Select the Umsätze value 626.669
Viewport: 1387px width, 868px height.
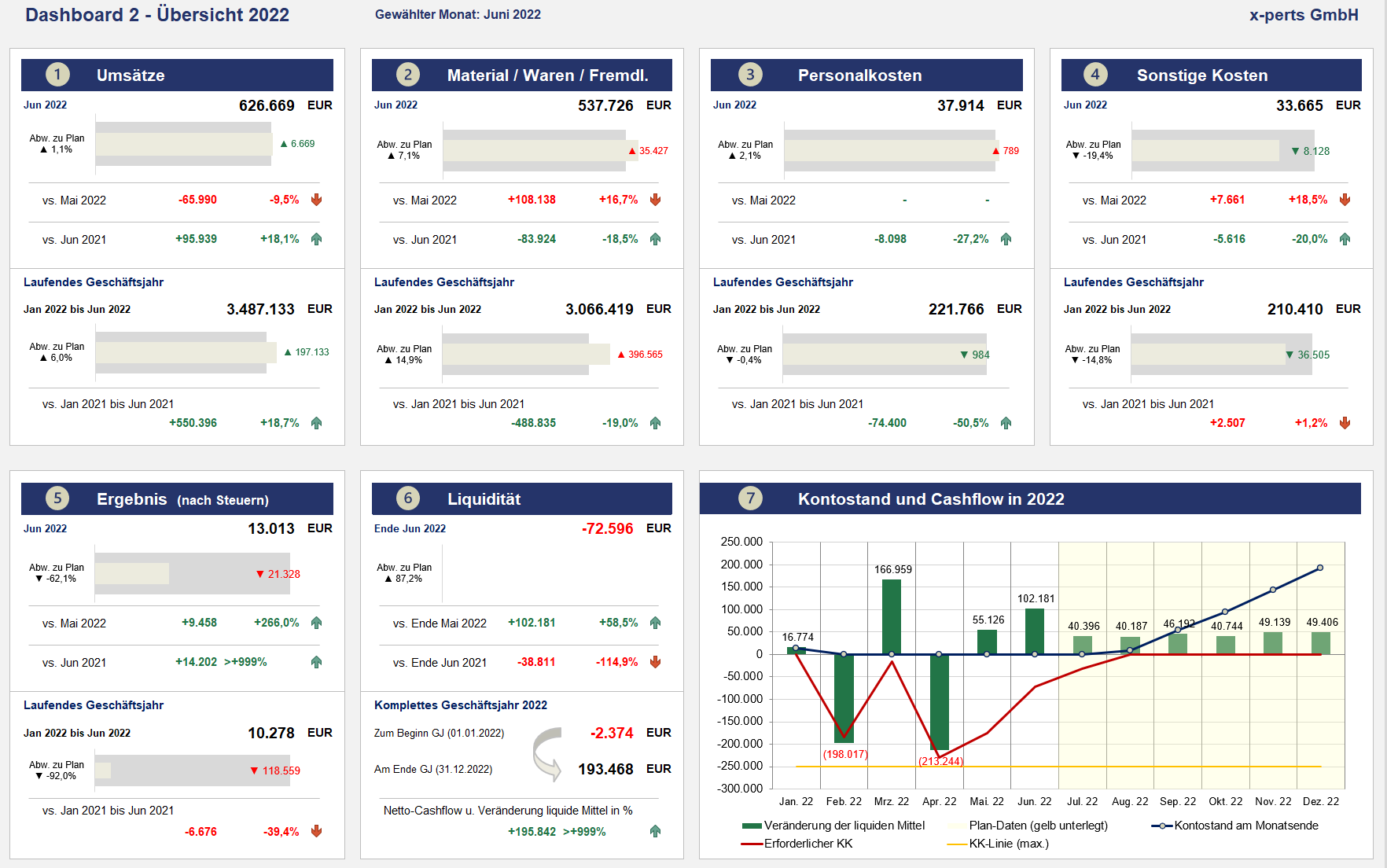pos(267,105)
